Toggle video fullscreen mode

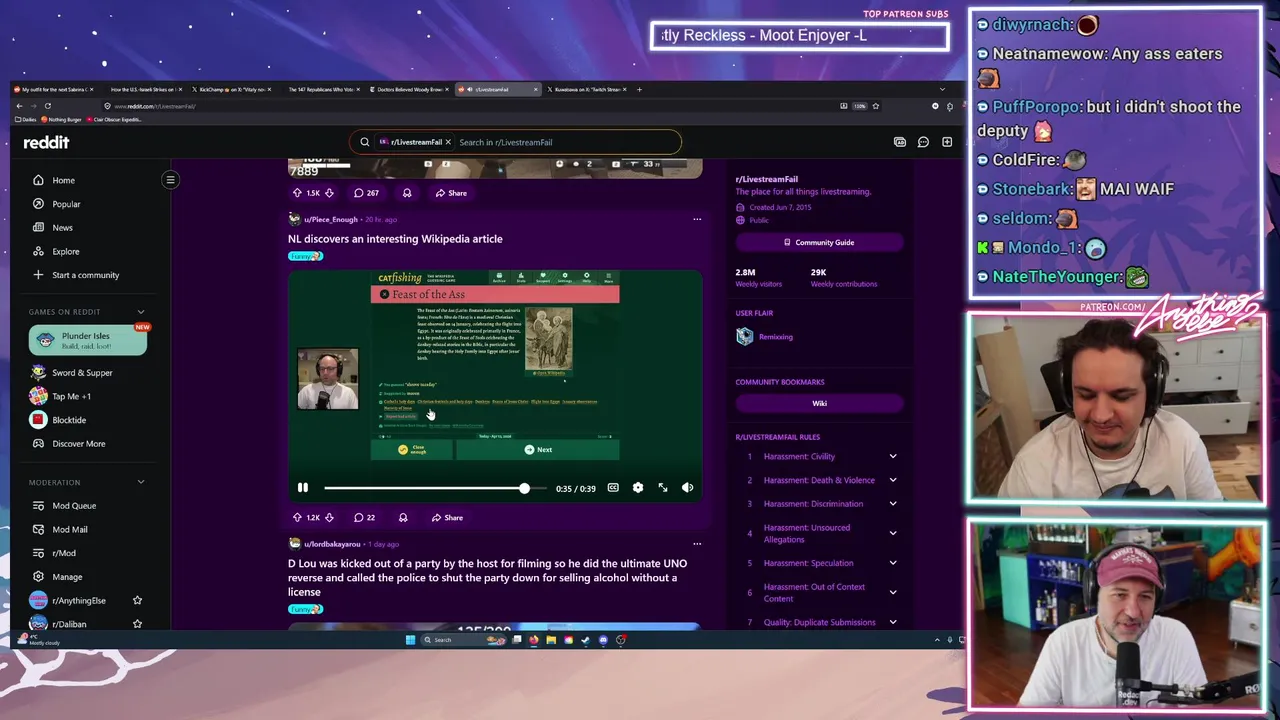(x=663, y=488)
